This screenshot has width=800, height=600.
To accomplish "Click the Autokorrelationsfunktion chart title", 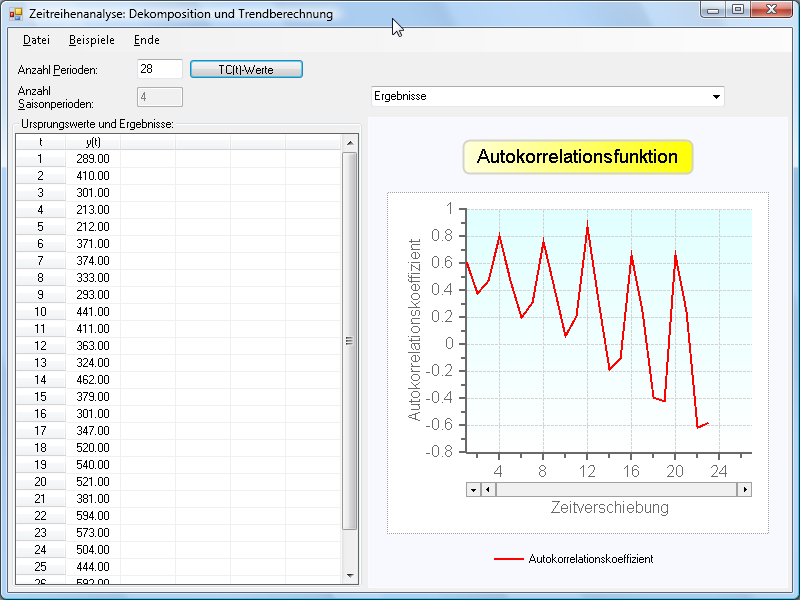I will [x=577, y=157].
